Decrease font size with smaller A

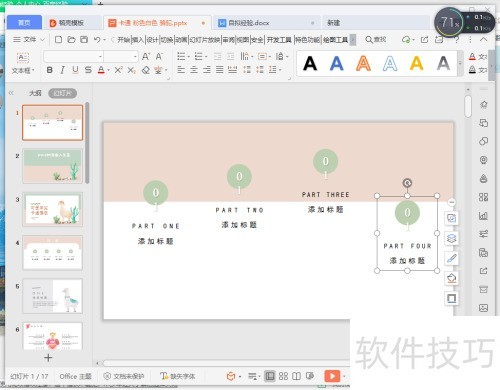159,56
